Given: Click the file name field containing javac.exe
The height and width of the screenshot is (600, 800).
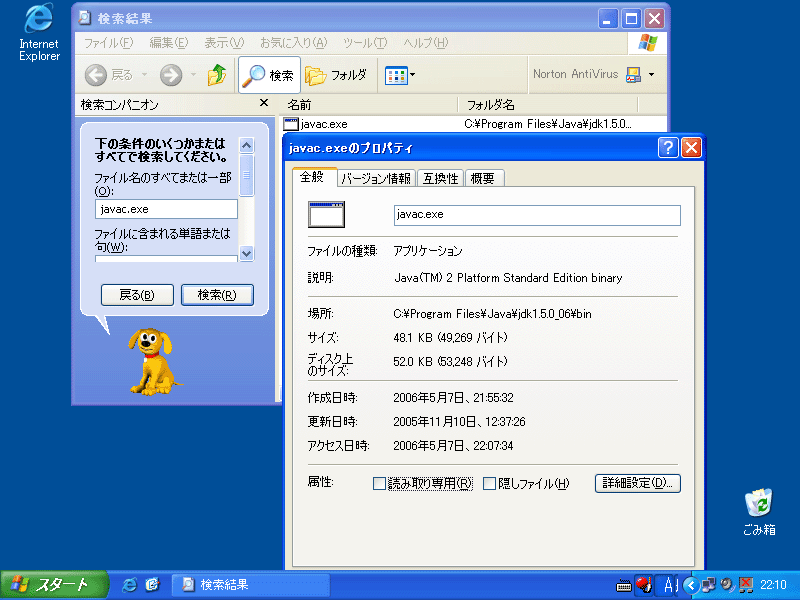Looking at the screenshot, I should click(x=166, y=209).
